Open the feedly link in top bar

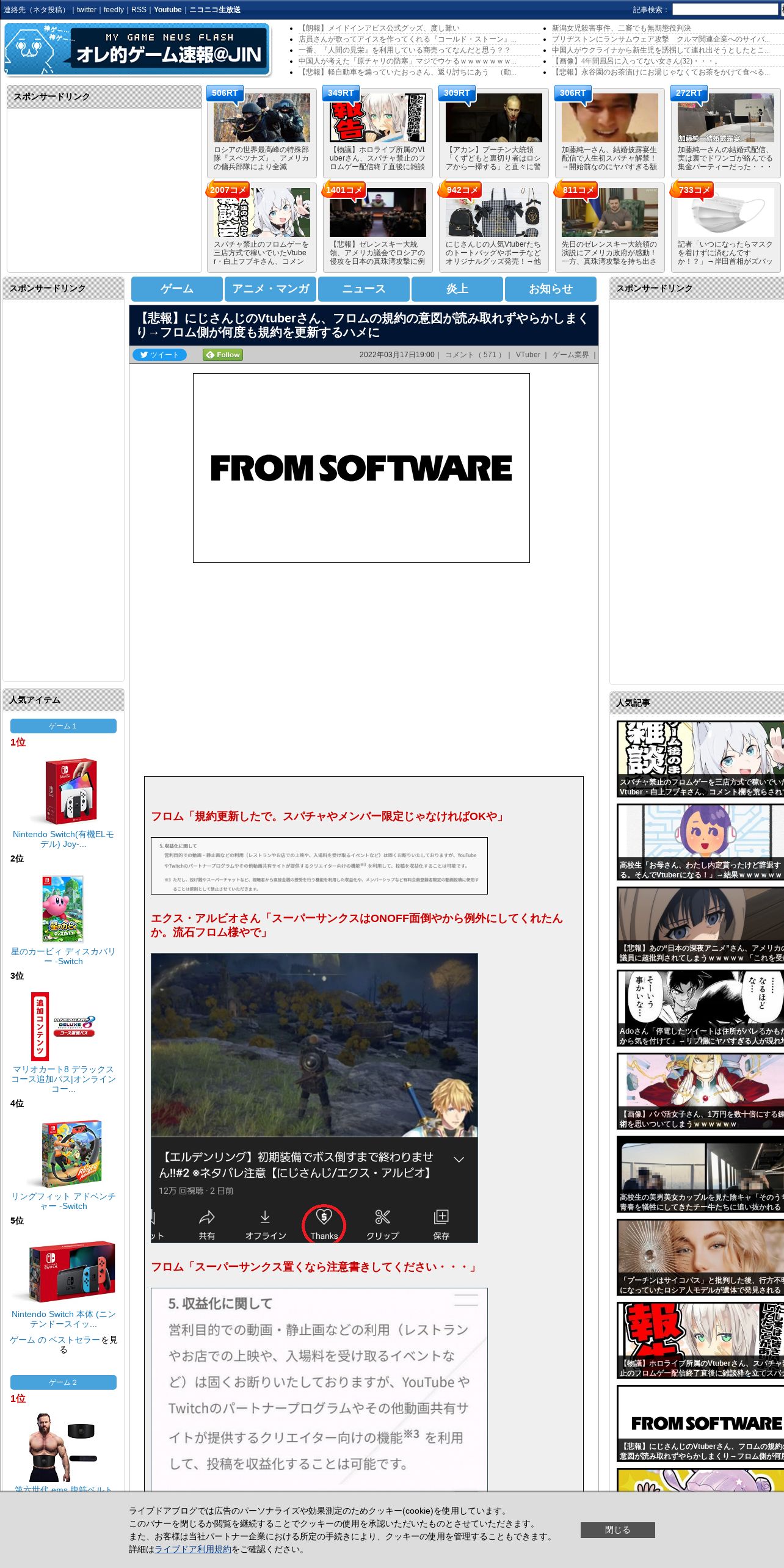point(114,10)
